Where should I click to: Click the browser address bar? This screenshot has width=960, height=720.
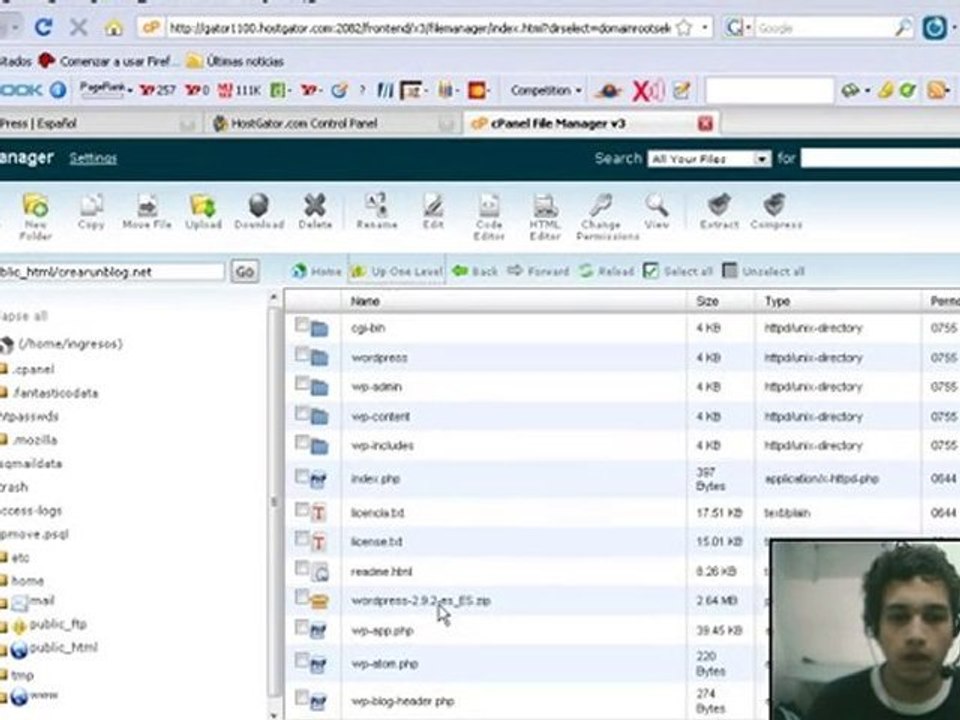[x=421, y=28]
